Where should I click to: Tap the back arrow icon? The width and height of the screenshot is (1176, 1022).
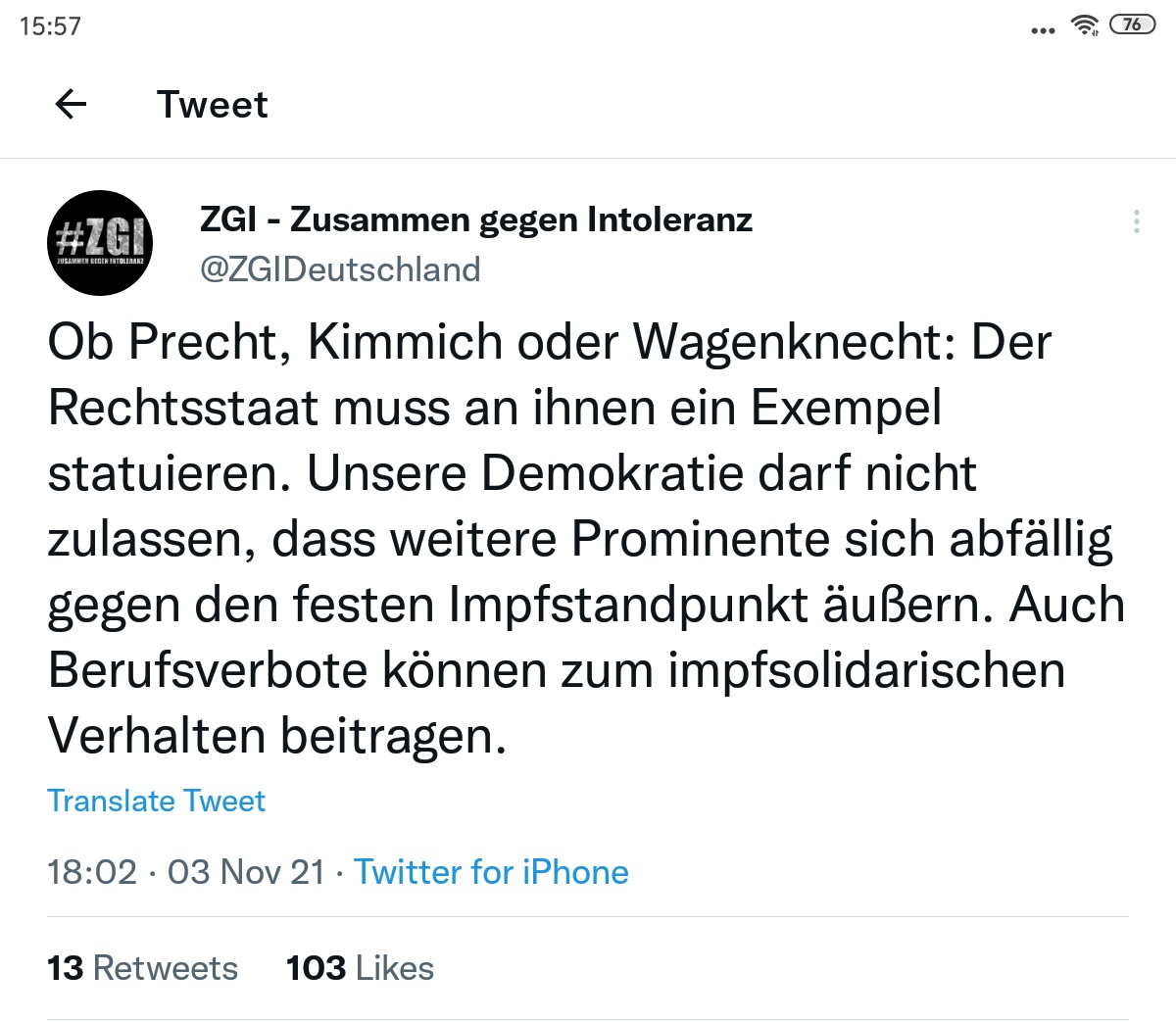71,104
